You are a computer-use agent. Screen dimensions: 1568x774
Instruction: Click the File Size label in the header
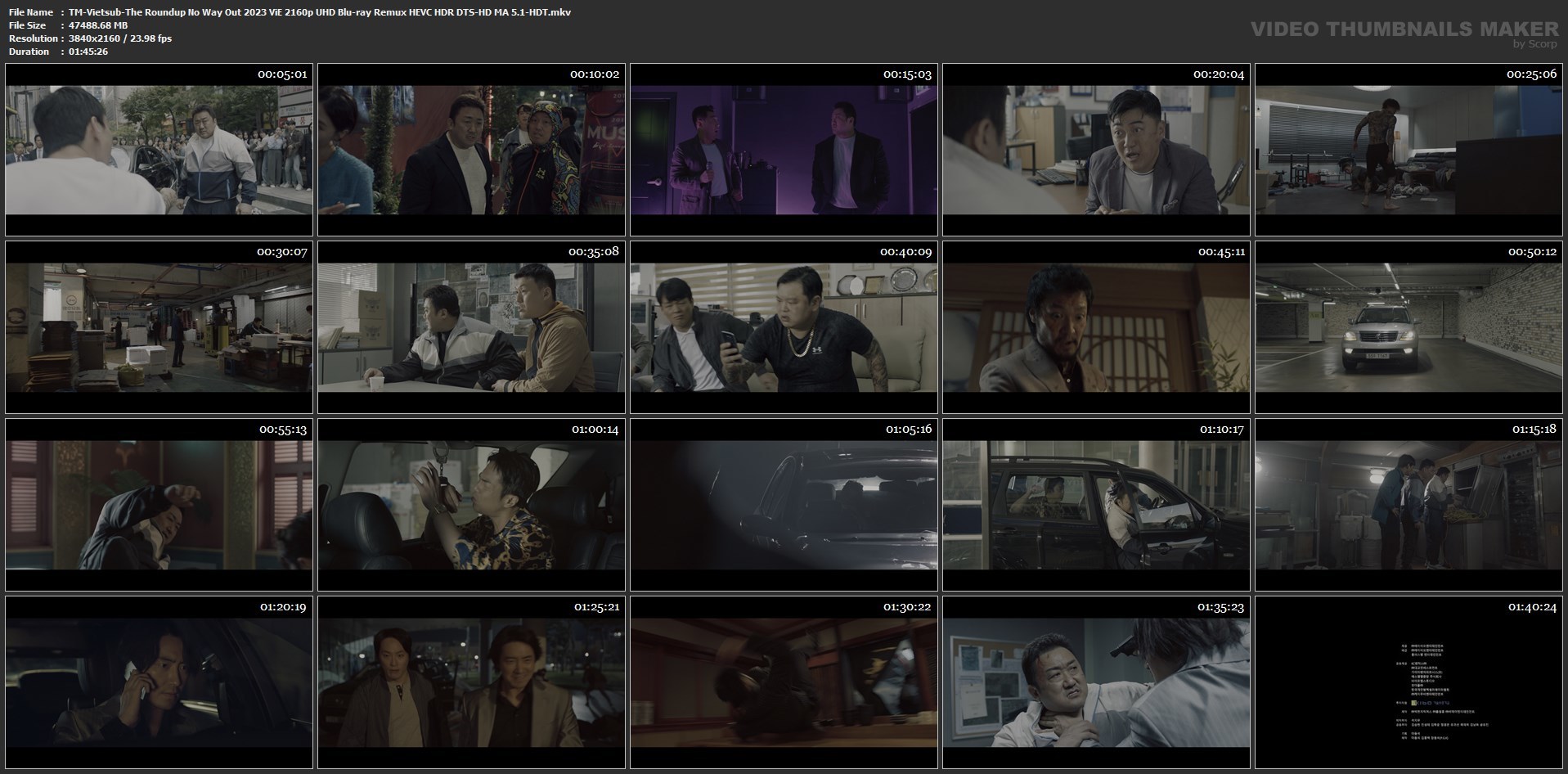click(28, 25)
